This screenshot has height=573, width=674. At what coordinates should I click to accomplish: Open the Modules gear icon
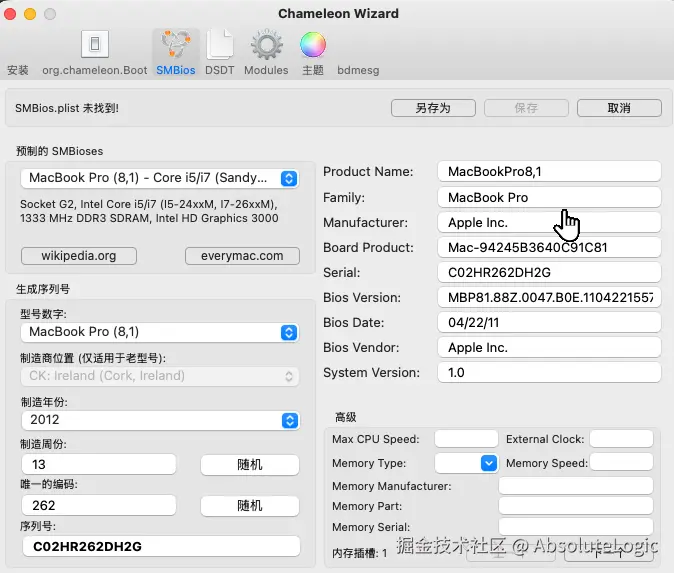click(267, 44)
